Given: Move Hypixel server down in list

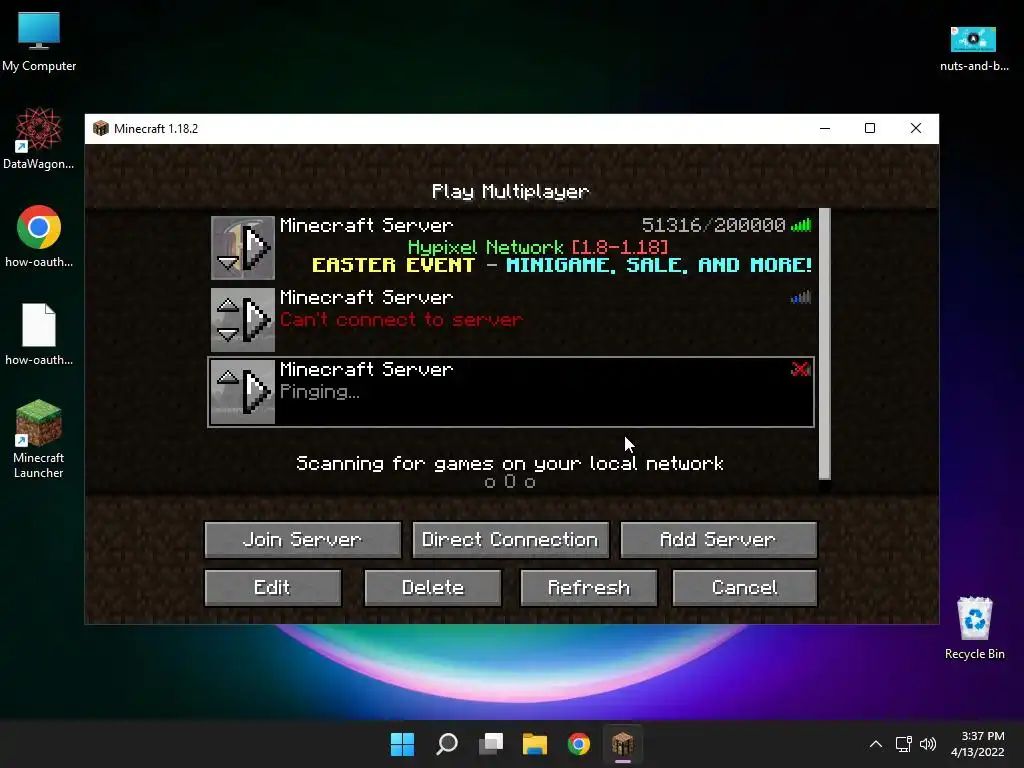Looking at the screenshot, I should 228,263.
